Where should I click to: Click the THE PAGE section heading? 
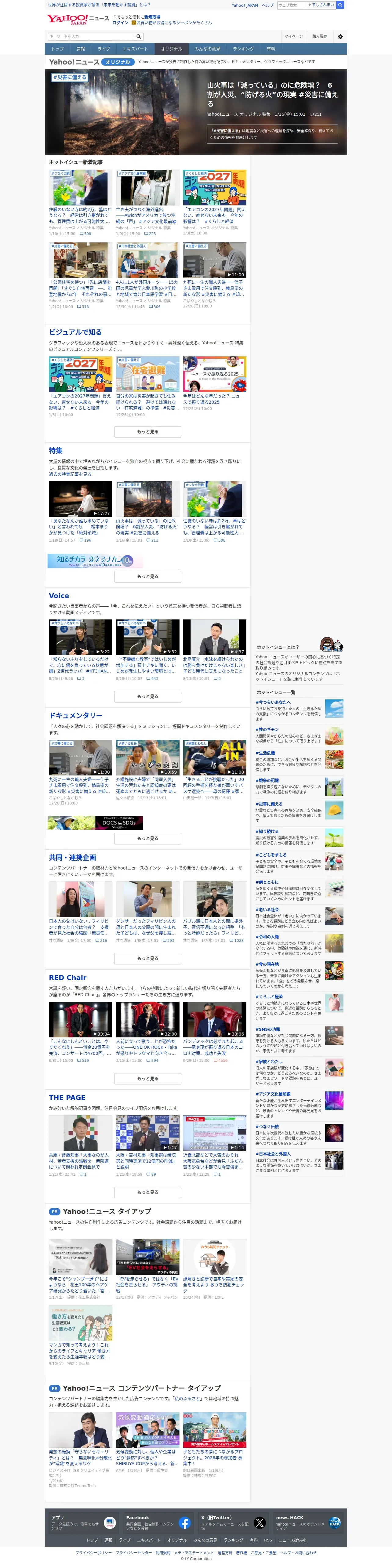tap(67, 1098)
